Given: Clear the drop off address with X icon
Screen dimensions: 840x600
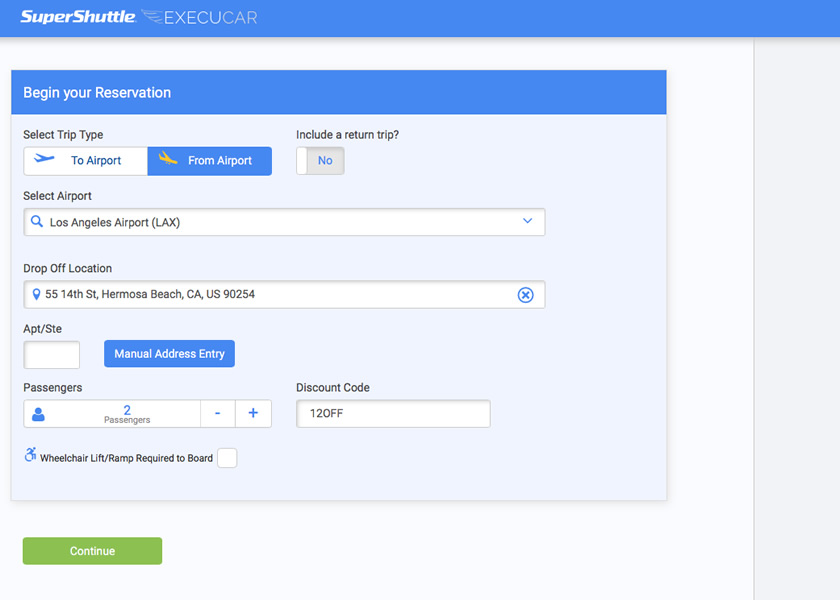Looking at the screenshot, I should click(x=526, y=295).
